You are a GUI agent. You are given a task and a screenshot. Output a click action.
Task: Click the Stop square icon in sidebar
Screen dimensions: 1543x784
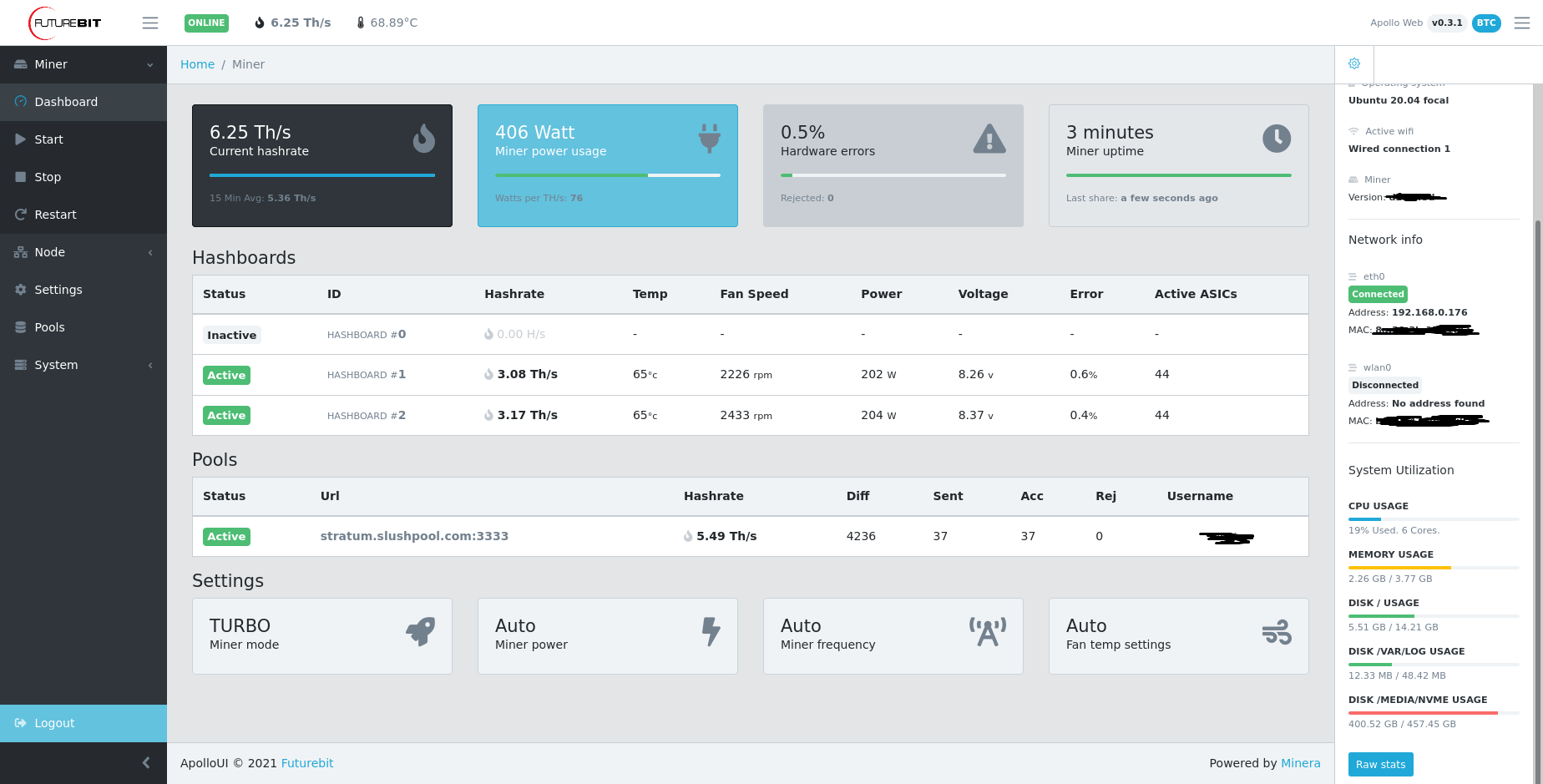(x=21, y=176)
